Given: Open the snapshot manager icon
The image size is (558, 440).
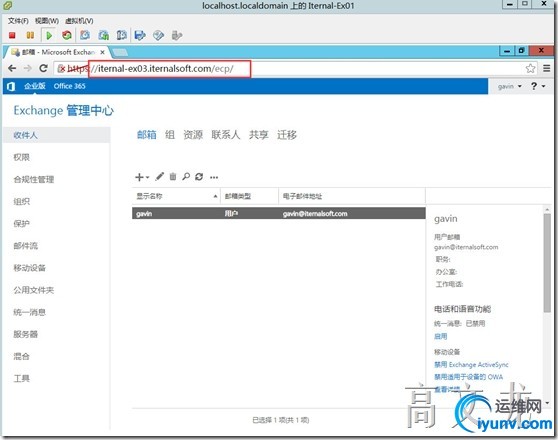Looking at the screenshot, I should point(122,35).
